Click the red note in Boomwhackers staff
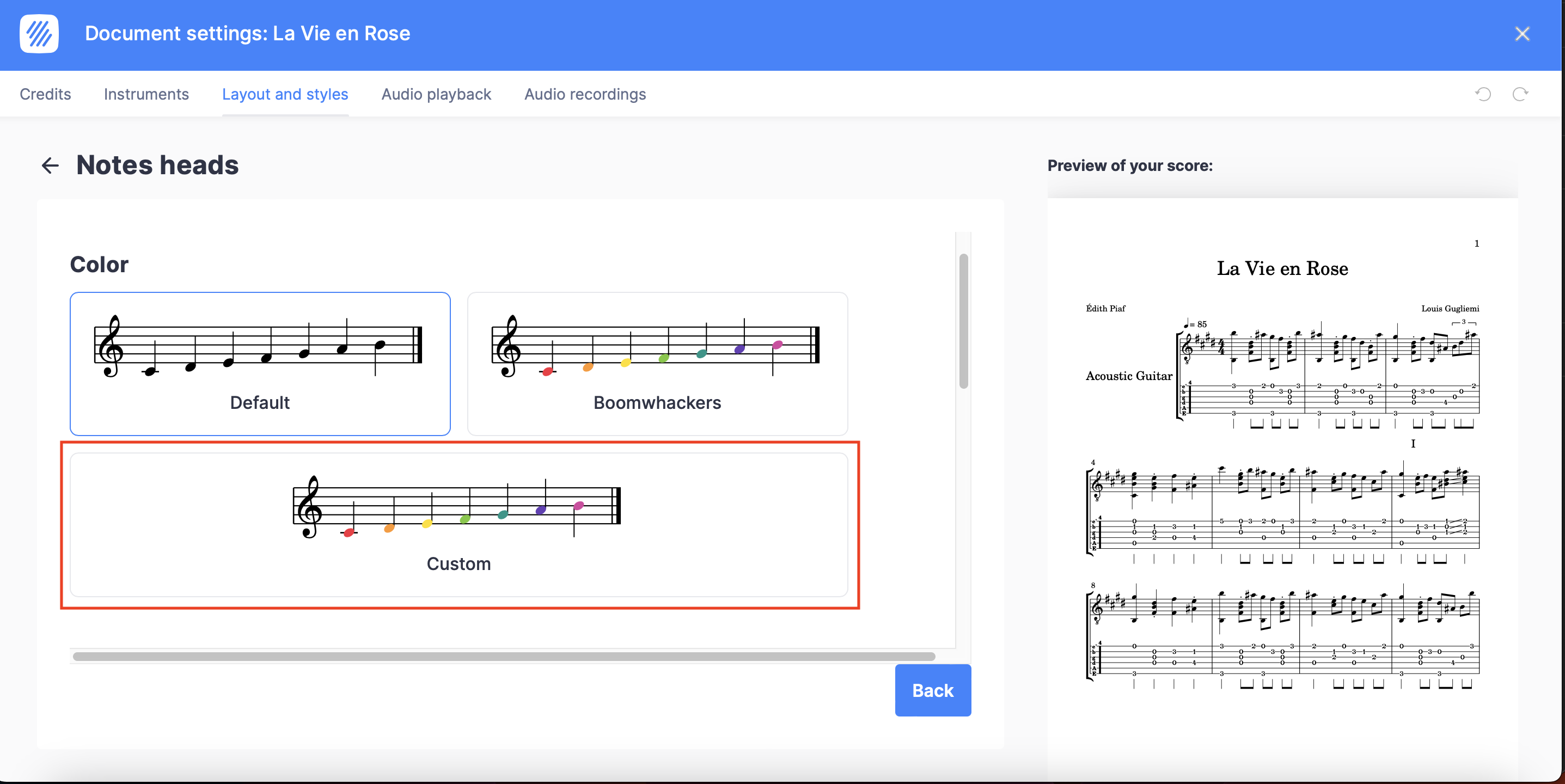Image resolution: width=1565 pixels, height=784 pixels. click(547, 371)
